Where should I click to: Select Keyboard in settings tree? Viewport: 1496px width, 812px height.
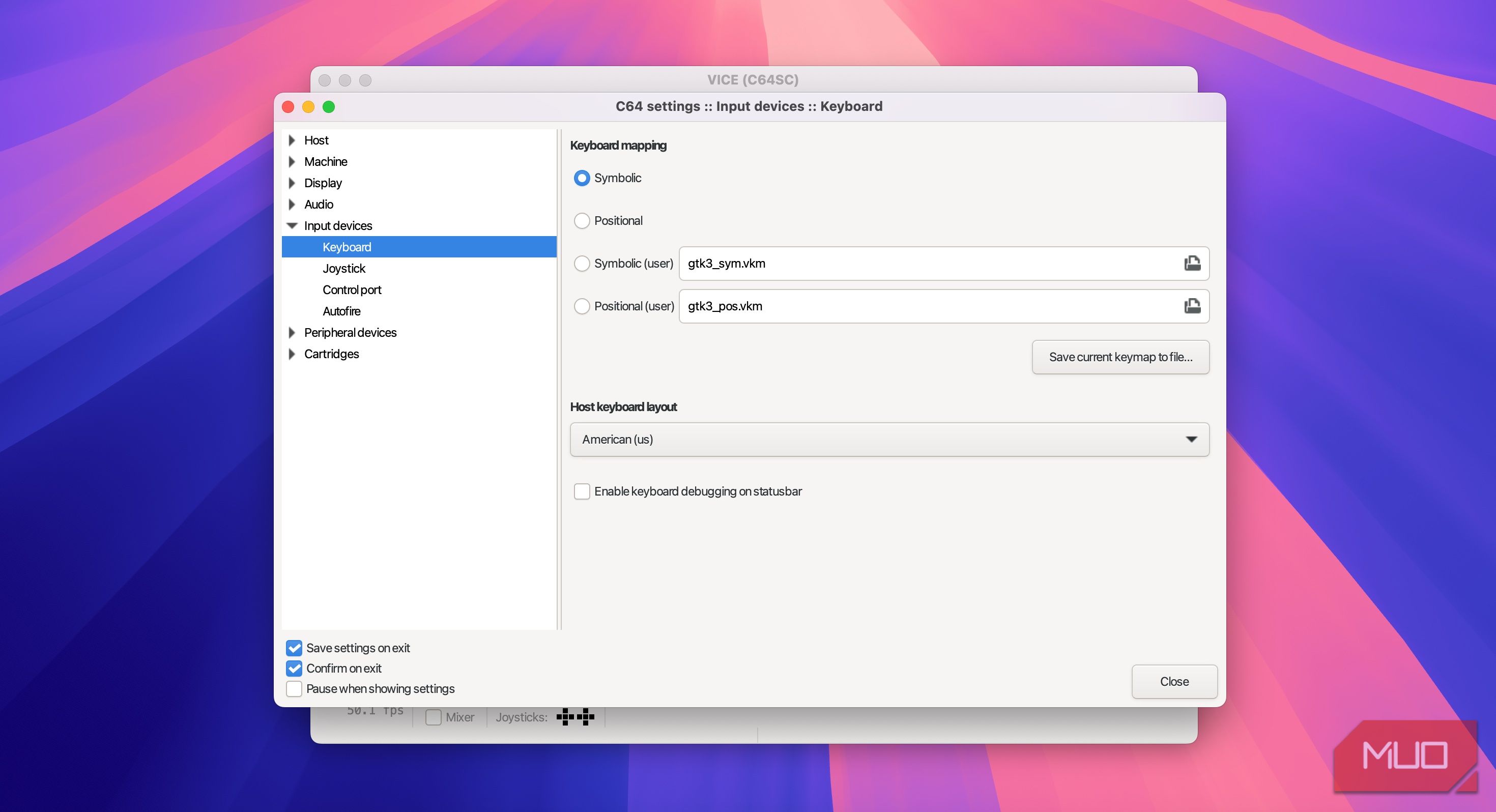pos(419,247)
